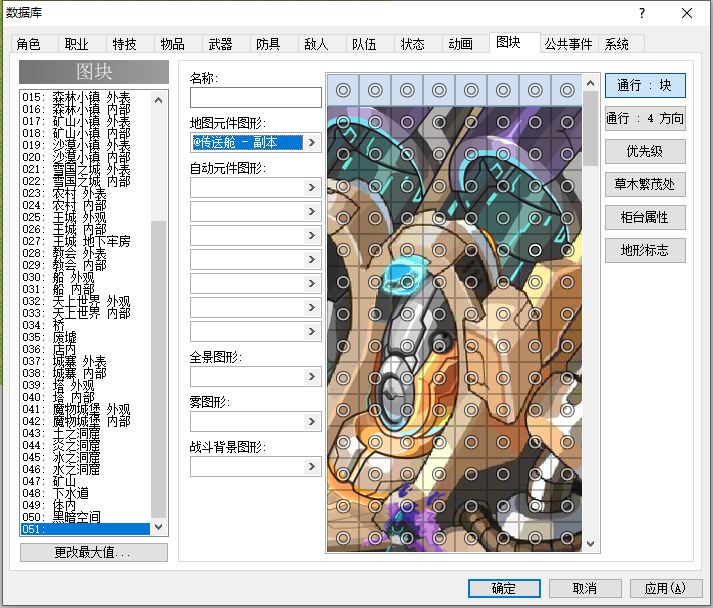Toggle passage circle on last top-row tile
Screen dimensions: 713x608
click(567, 90)
